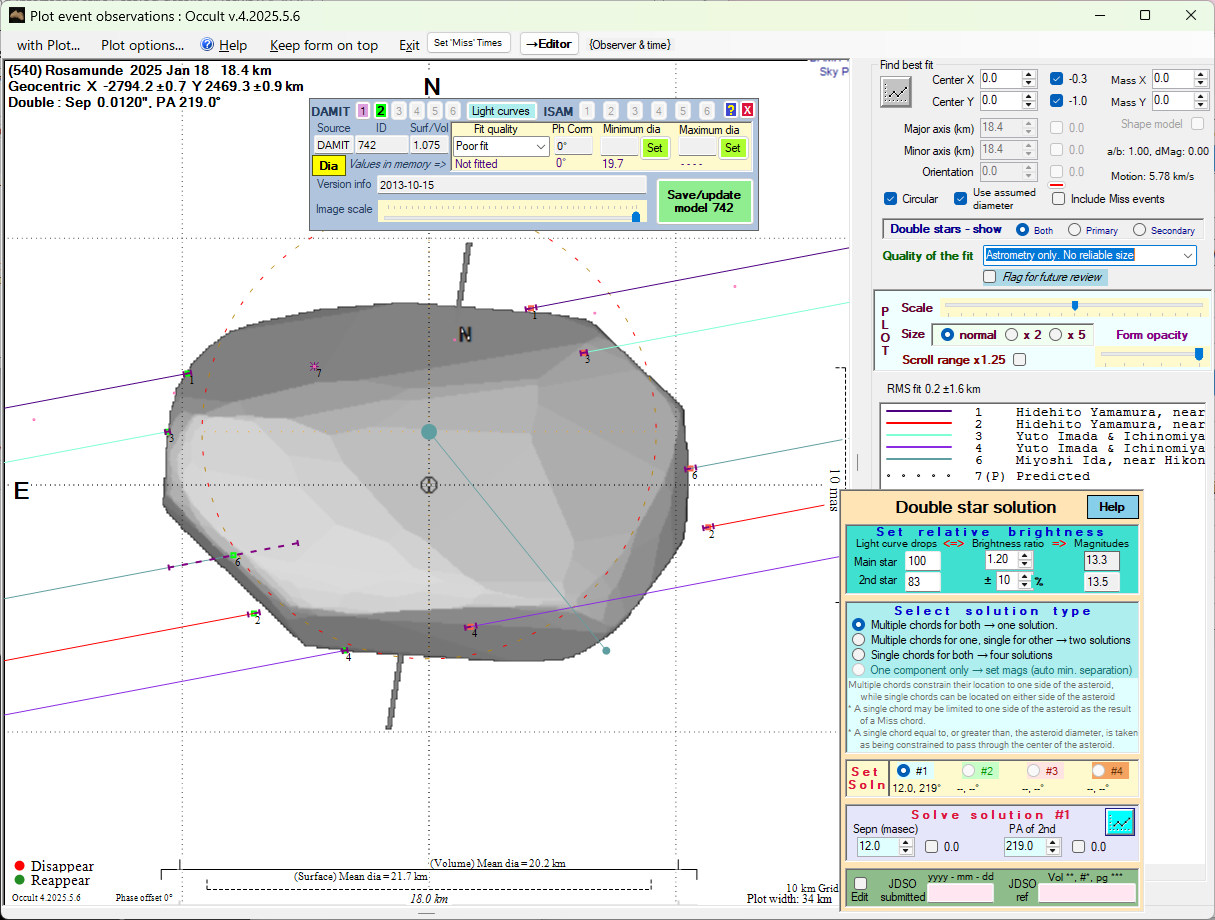Click Save/update model 742
The height and width of the screenshot is (920, 1215).
tap(704, 200)
